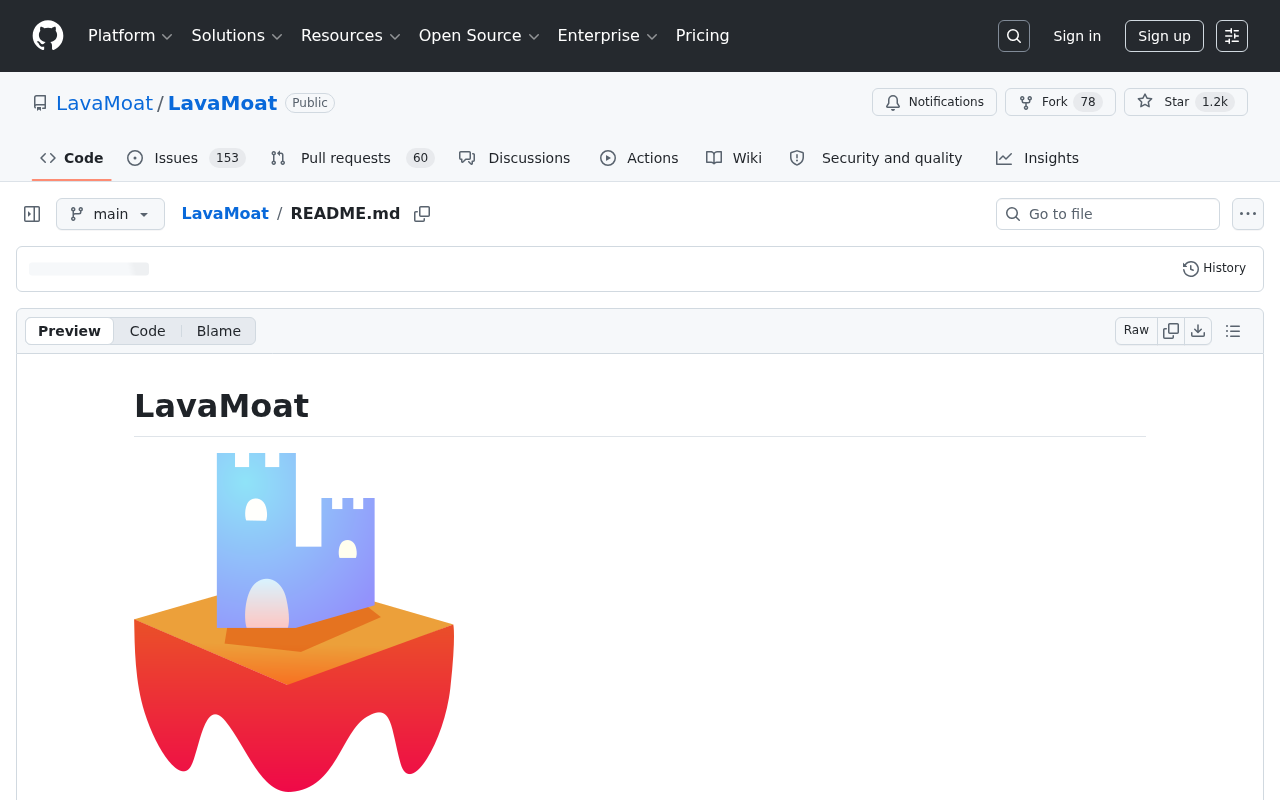
Task: Open the document outline list icon
Action: click(1233, 331)
